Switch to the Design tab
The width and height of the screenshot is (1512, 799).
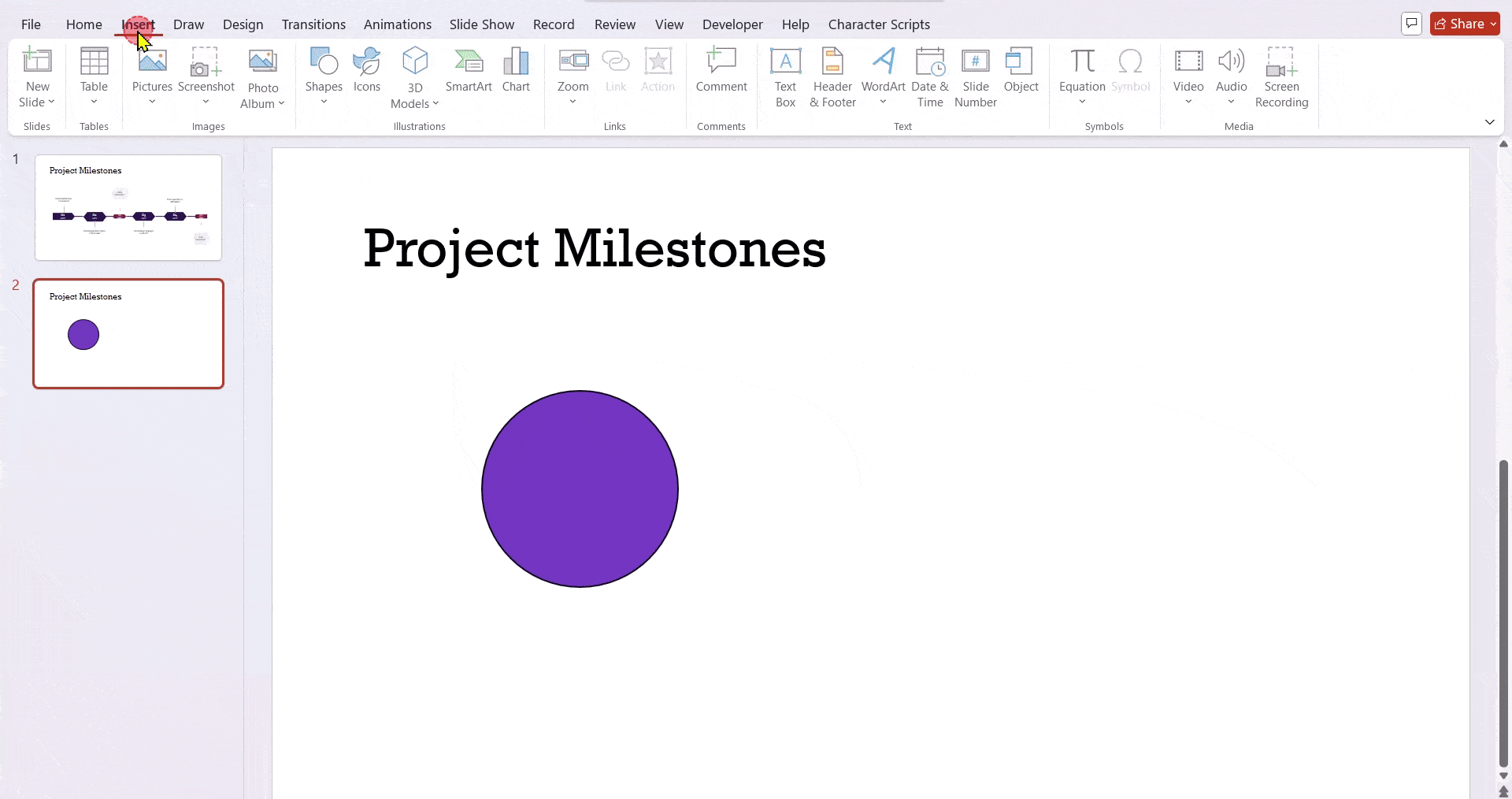pyautogui.click(x=243, y=24)
